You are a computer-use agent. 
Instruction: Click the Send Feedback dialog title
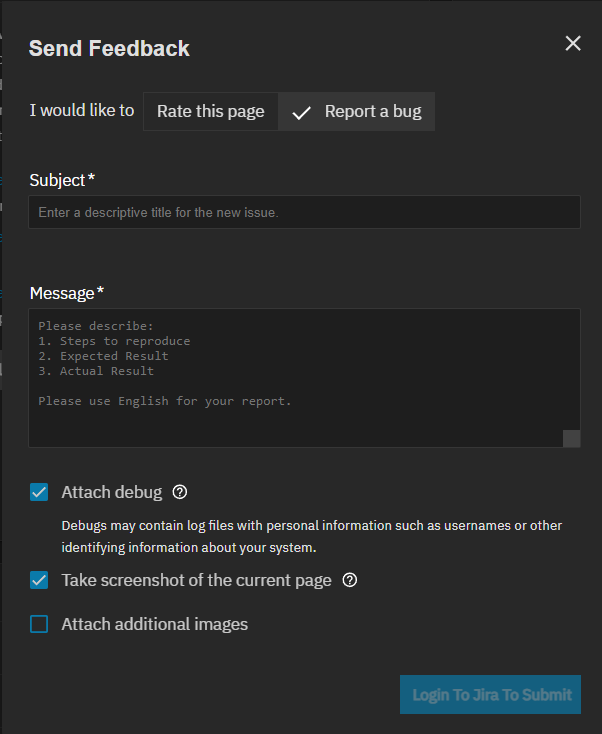(x=109, y=48)
